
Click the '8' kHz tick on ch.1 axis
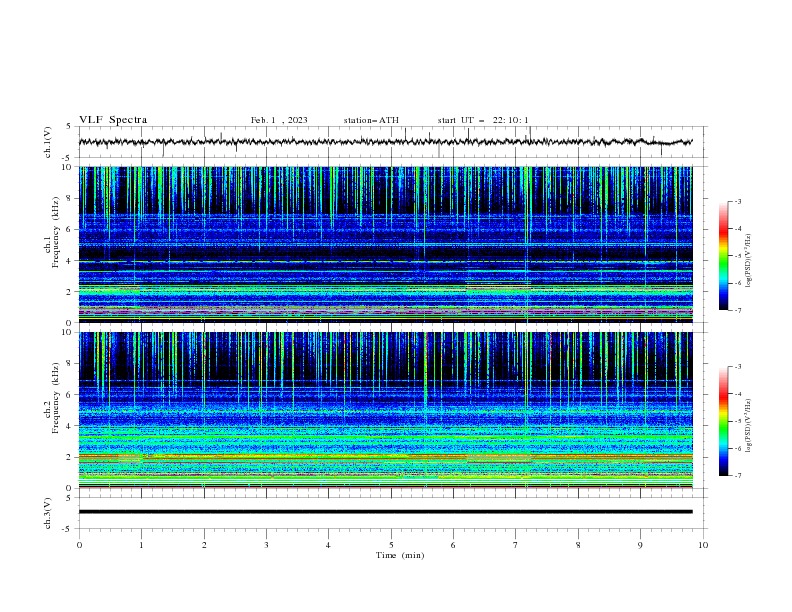(70, 198)
